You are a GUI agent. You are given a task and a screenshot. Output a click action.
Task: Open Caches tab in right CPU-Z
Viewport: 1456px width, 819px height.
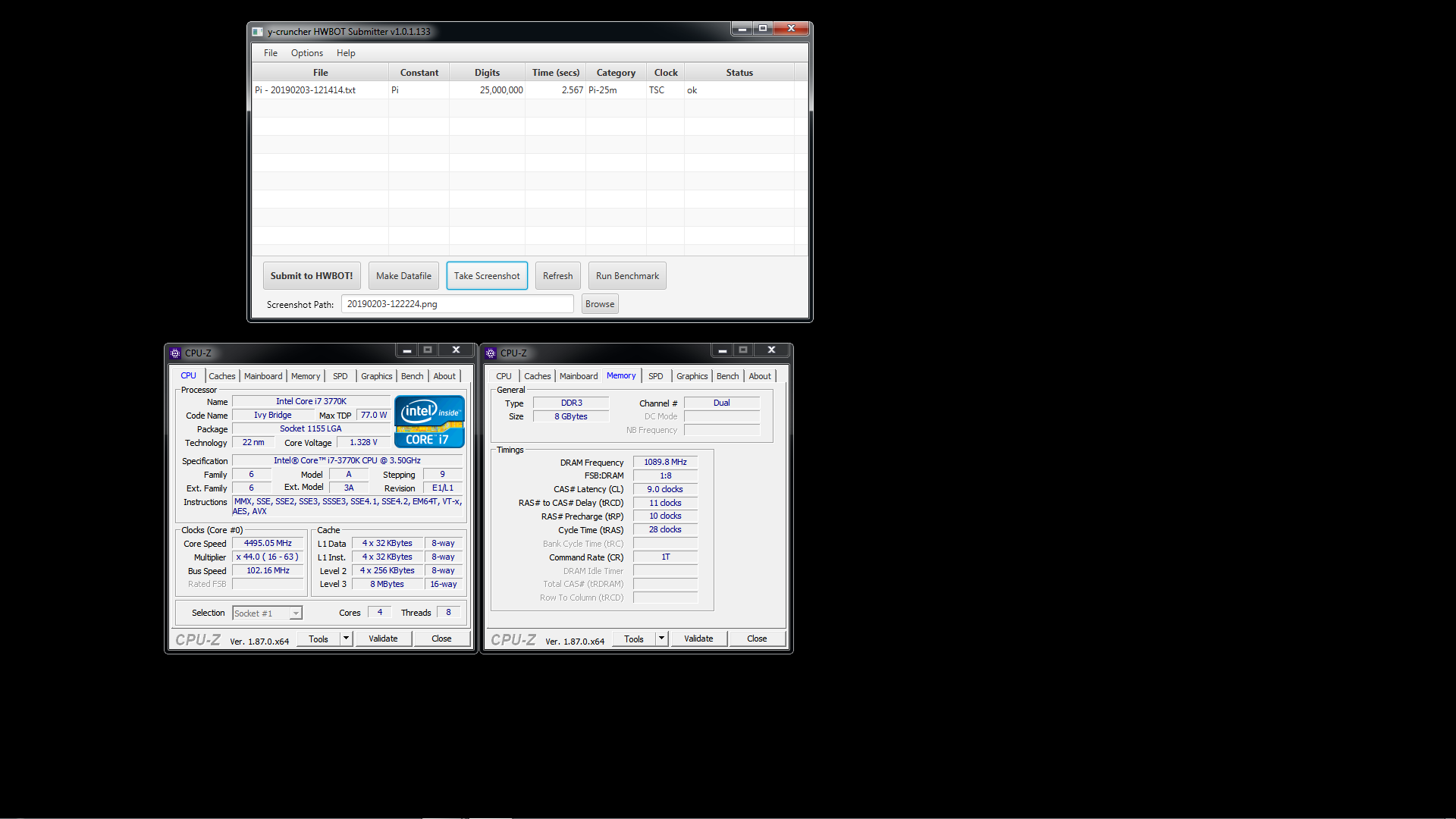coord(538,376)
